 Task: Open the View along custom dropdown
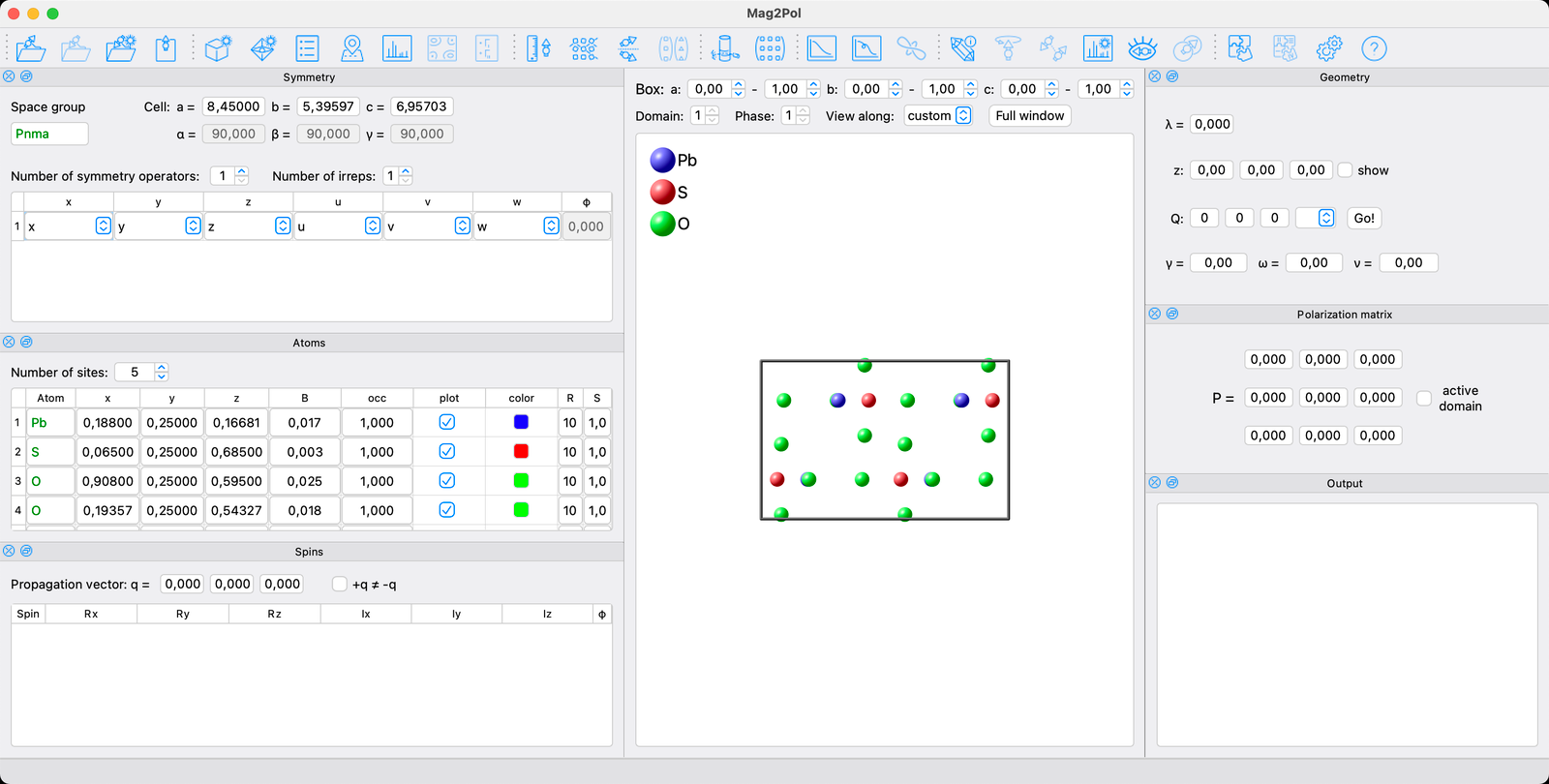tap(938, 115)
